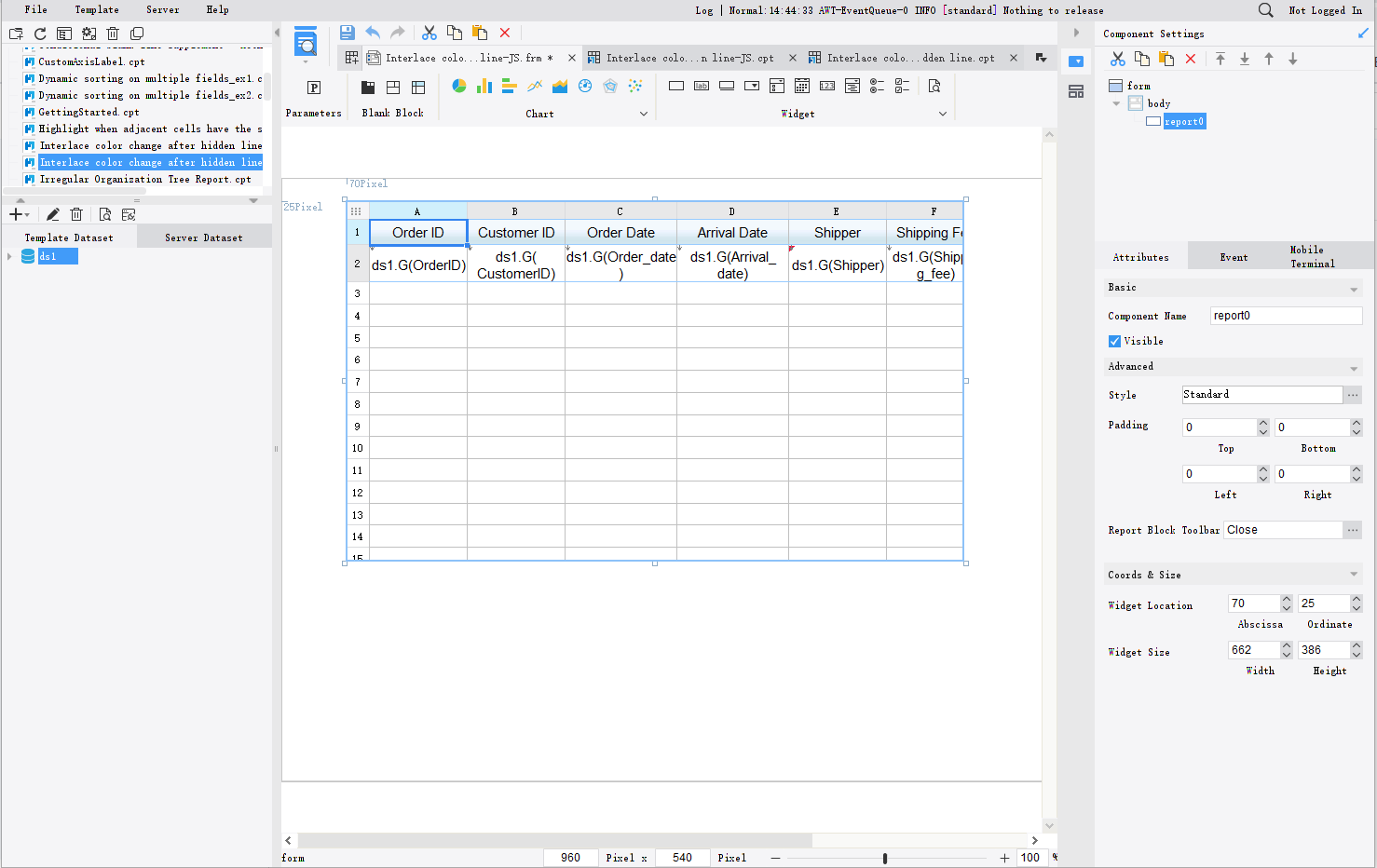1377x868 pixels.
Task: Click the Component Name input field
Action: 1286,316
